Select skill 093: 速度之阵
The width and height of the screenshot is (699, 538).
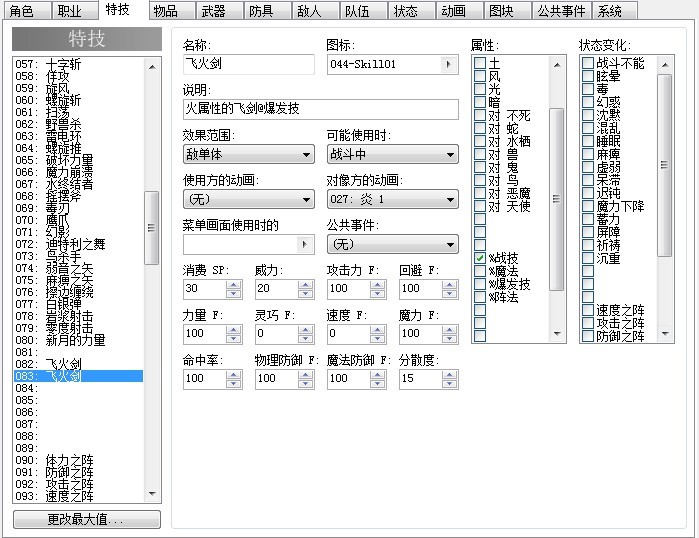78,496
